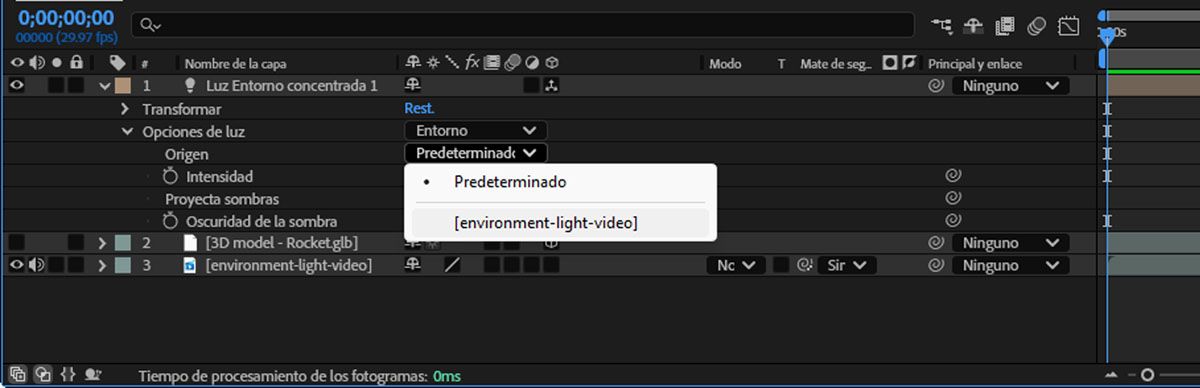The height and width of the screenshot is (388, 1200).
Task: Click parent pick whip of Rocket.glb layer
Action: pos(936,243)
